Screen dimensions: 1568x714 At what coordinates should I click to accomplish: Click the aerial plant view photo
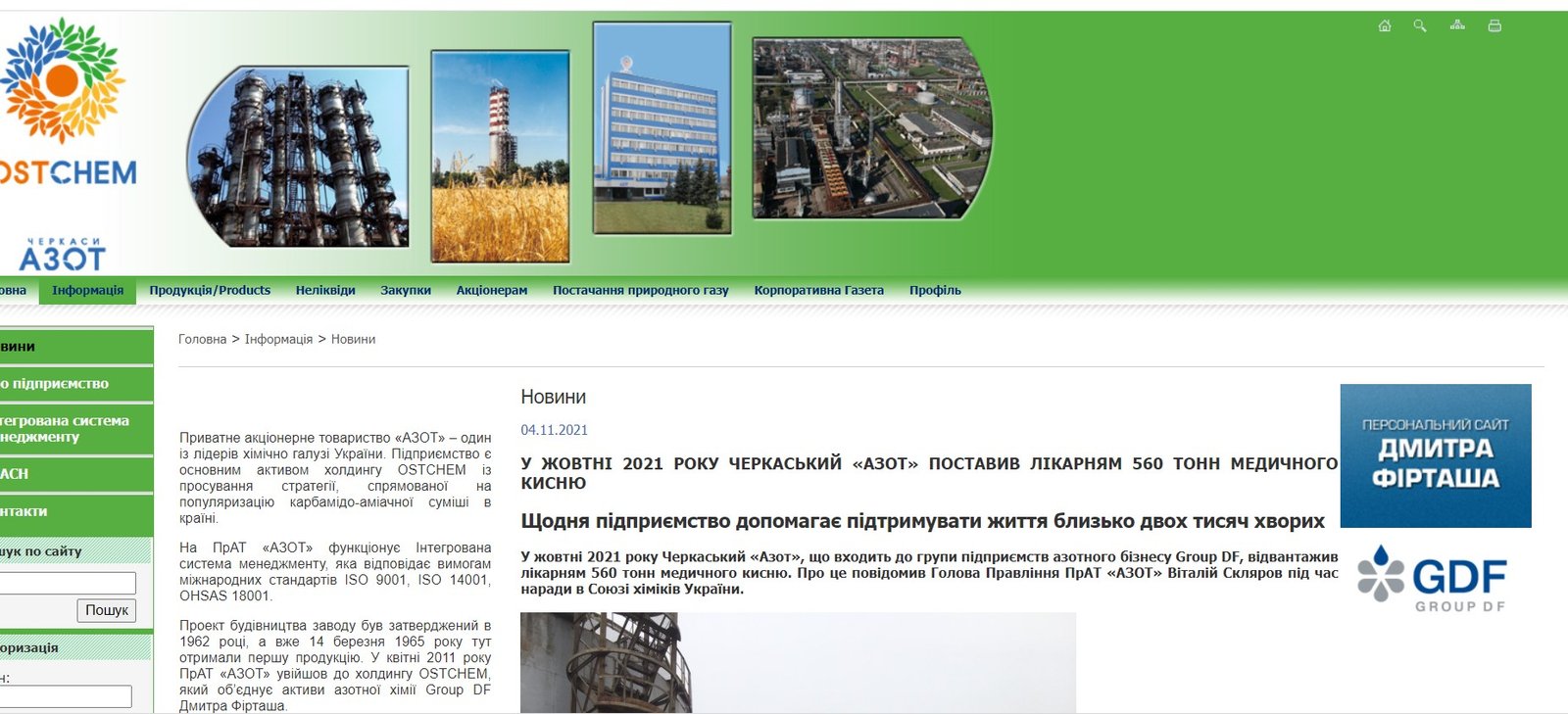872,128
